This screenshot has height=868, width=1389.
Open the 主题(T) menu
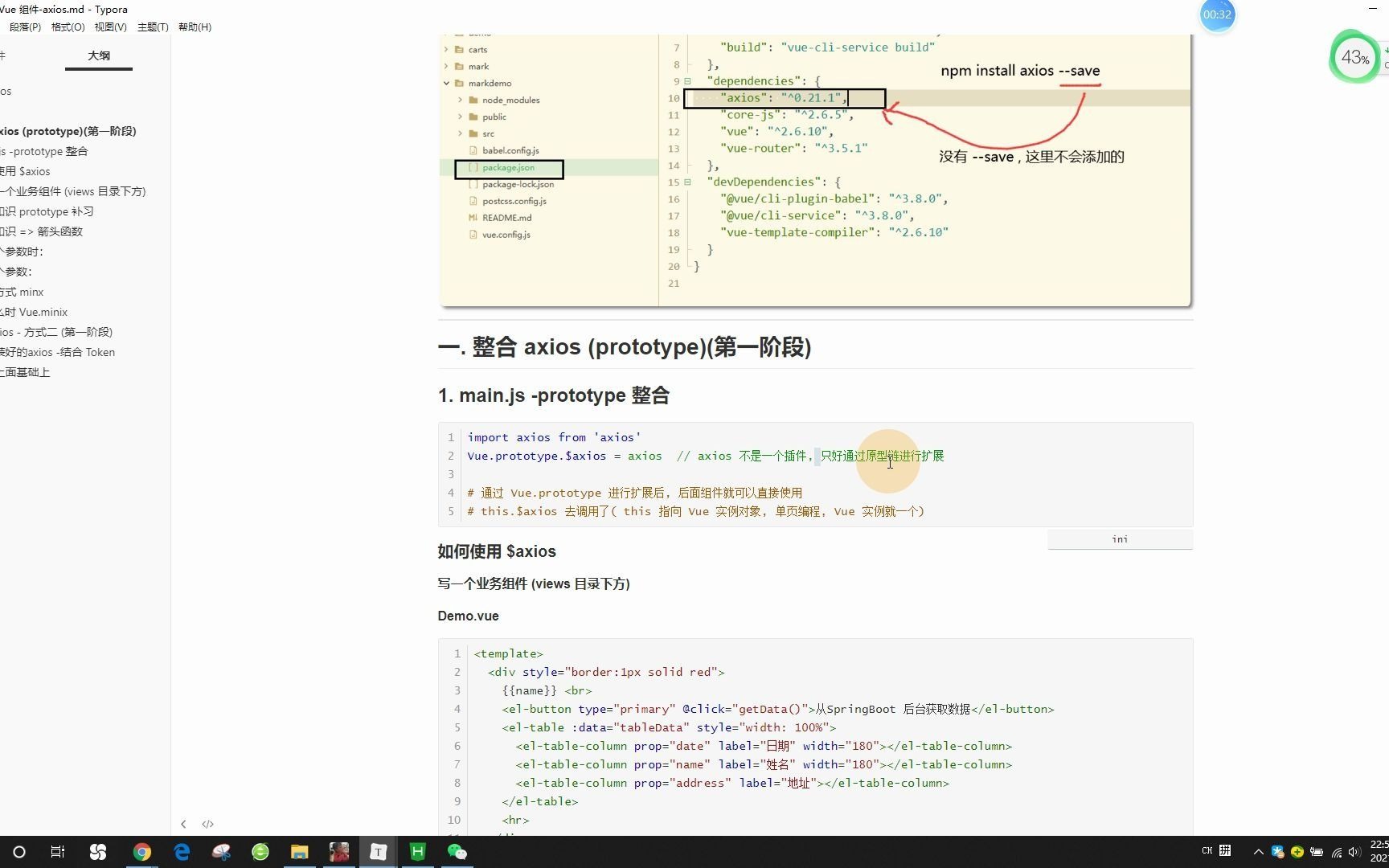pyautogui.click(x=153, y=27)
